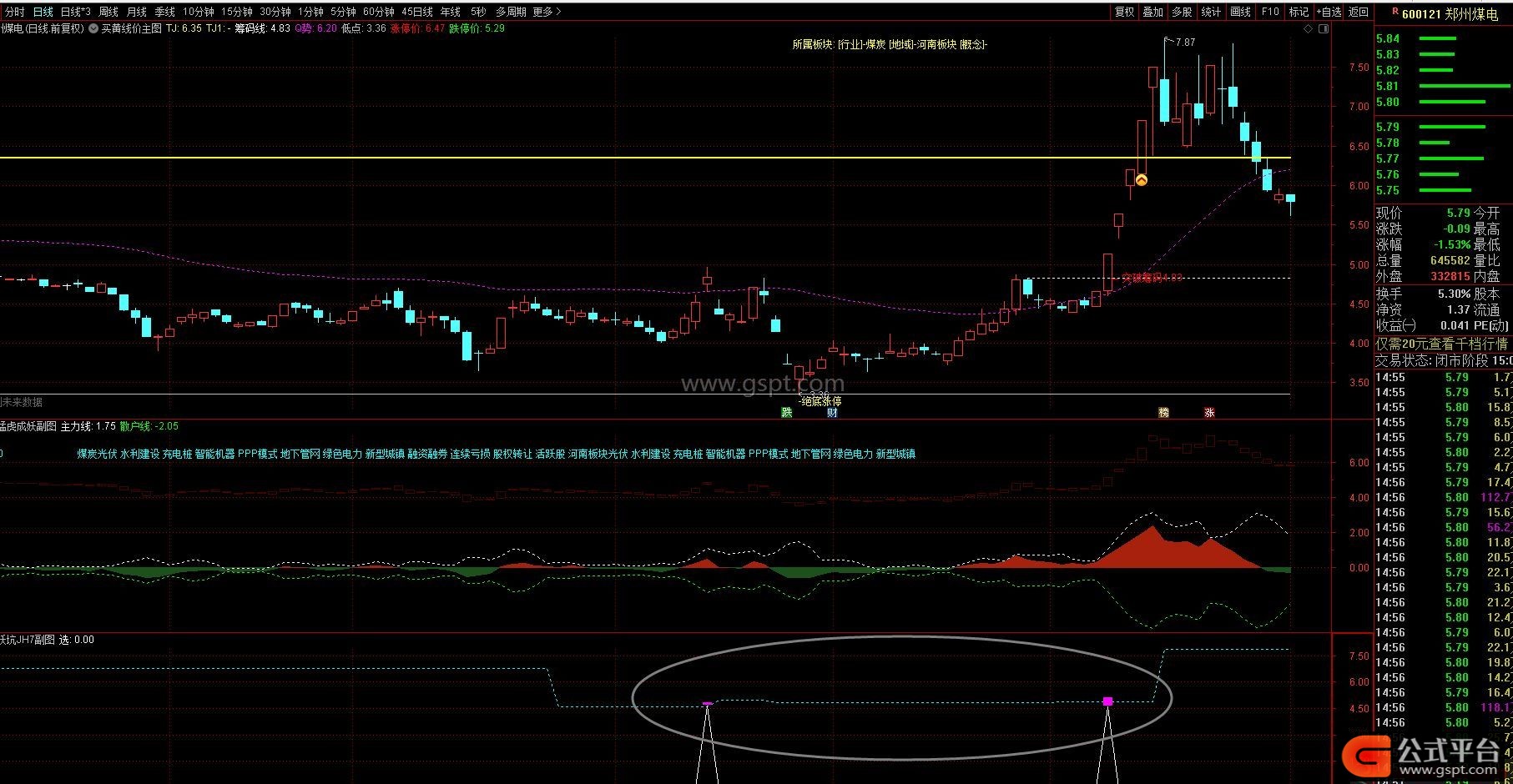Click the 600121 郑州煤电 stock title
Image resolution: width=1513 pixels, height=784 pixels.
click(1450, 14)
